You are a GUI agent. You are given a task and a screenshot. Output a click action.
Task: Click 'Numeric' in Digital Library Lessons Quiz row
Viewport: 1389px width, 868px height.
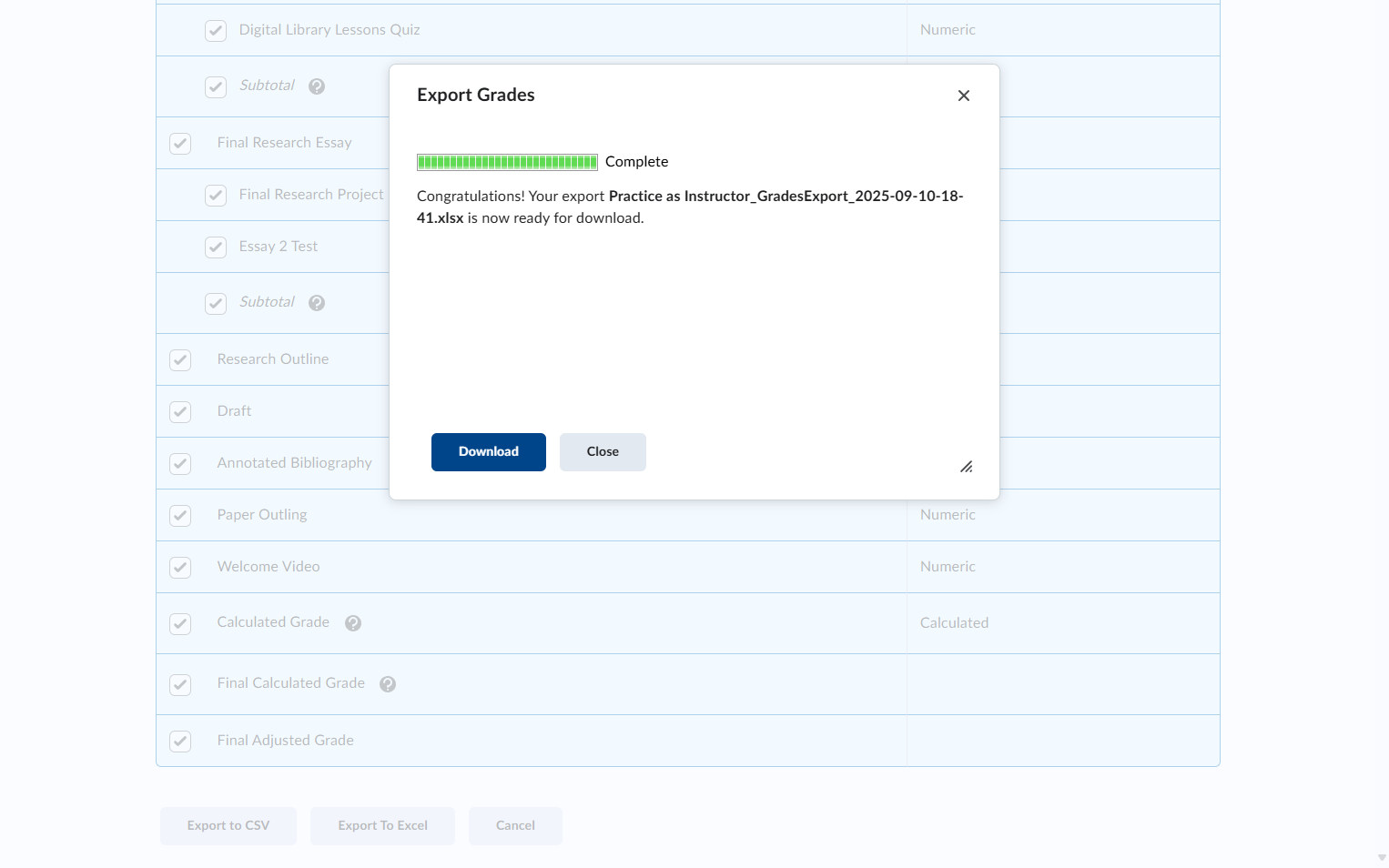[948, 30]
